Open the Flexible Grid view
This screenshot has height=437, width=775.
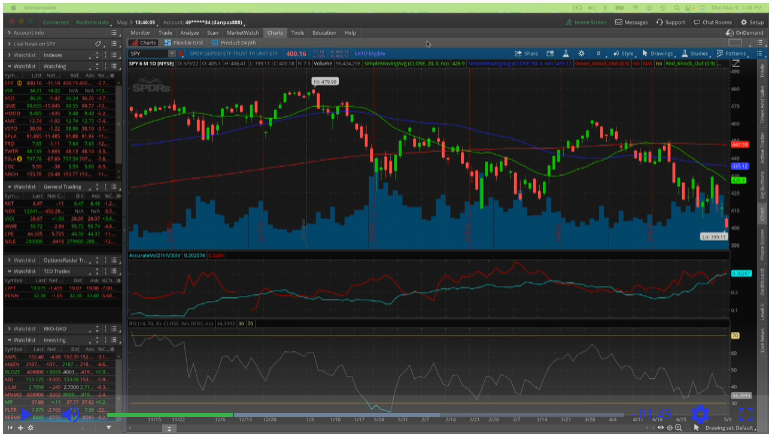[x=184, y=43]
